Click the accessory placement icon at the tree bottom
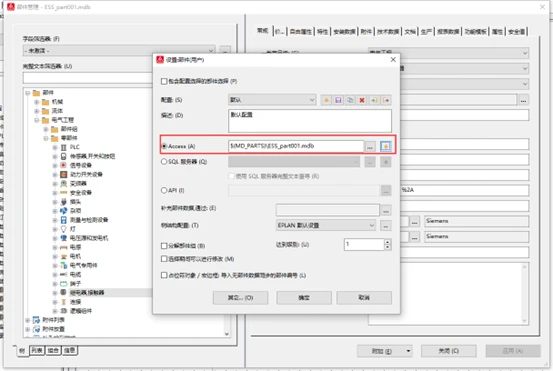Image resolution: width=553 pixels, height=371 pixels. (x=36, y=329)
